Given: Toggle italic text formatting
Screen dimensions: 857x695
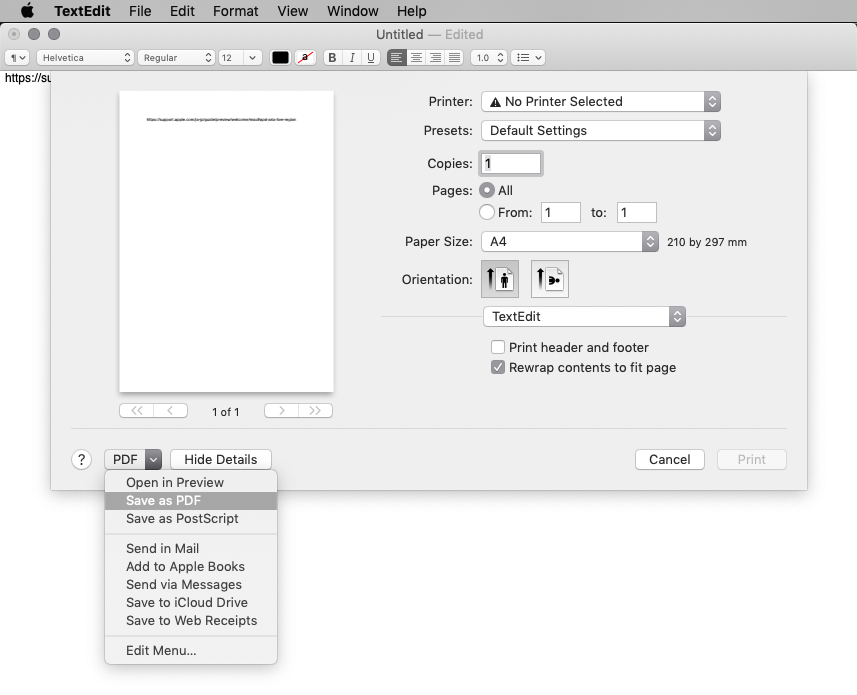Looking at the screenshot, I should click(352, 58).
